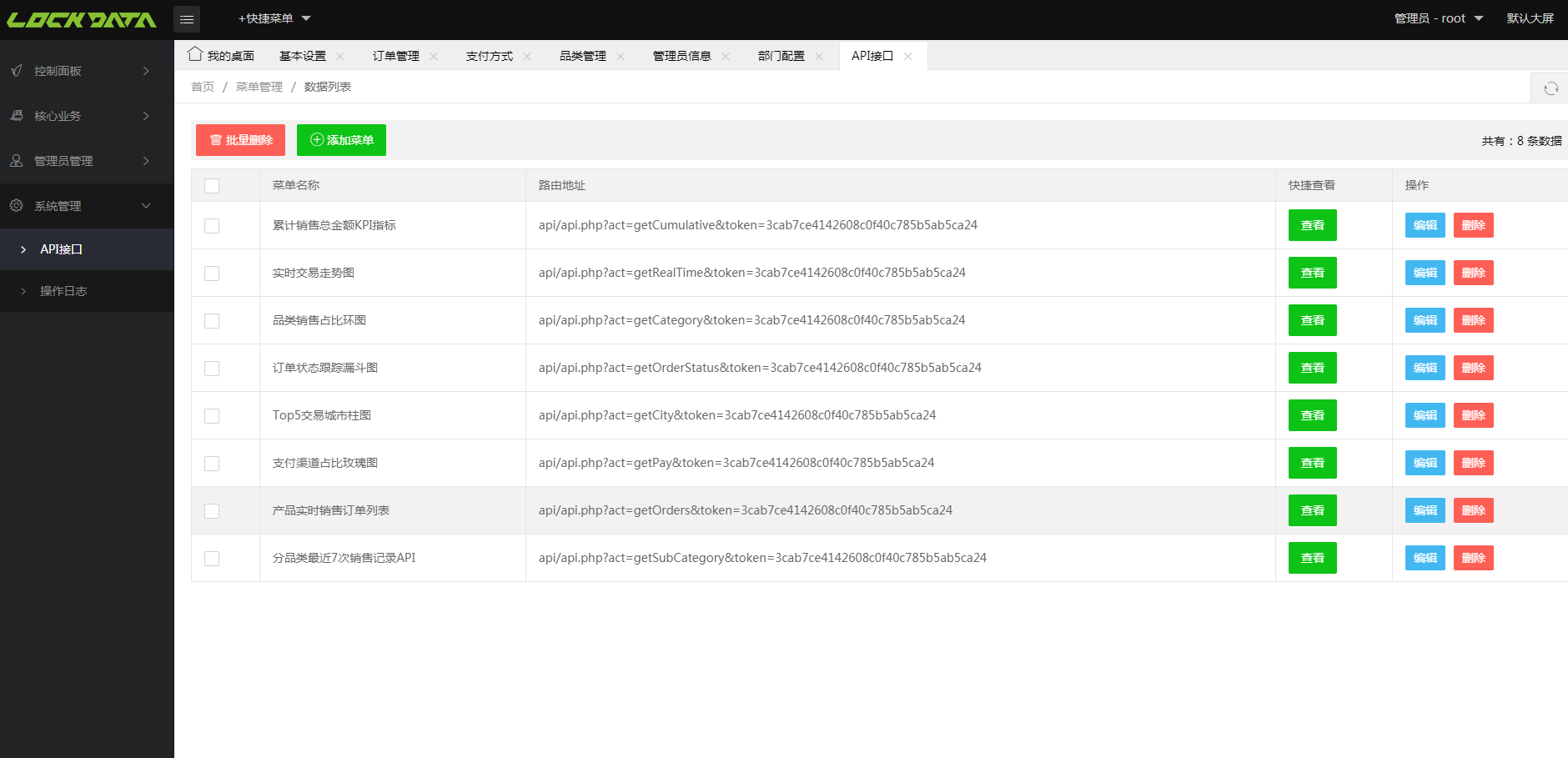This screenshot has width=1568, height=758.
Task: Click 查看 for 订单状态跟踪漏斗图 row
Action: pyautogui.click(x=1313, y=368)
